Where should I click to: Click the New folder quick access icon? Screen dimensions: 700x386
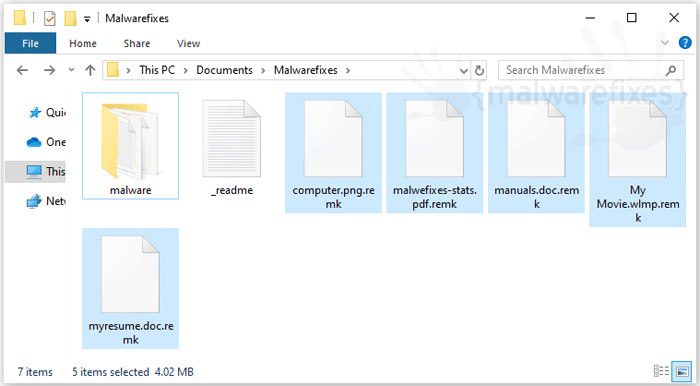[x=70, y=18]
